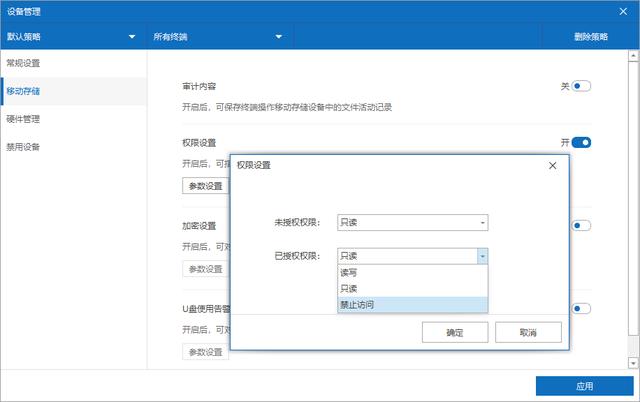Image resolution: width=640 pixels, height=402 pixels.
Task: Close the 设备管理 window
Action: [x=623, y=11]
